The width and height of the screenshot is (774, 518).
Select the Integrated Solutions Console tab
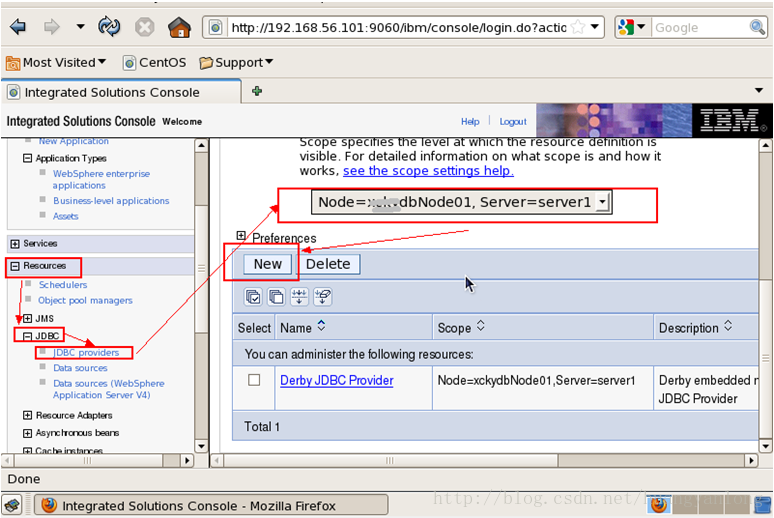(121, 92)
